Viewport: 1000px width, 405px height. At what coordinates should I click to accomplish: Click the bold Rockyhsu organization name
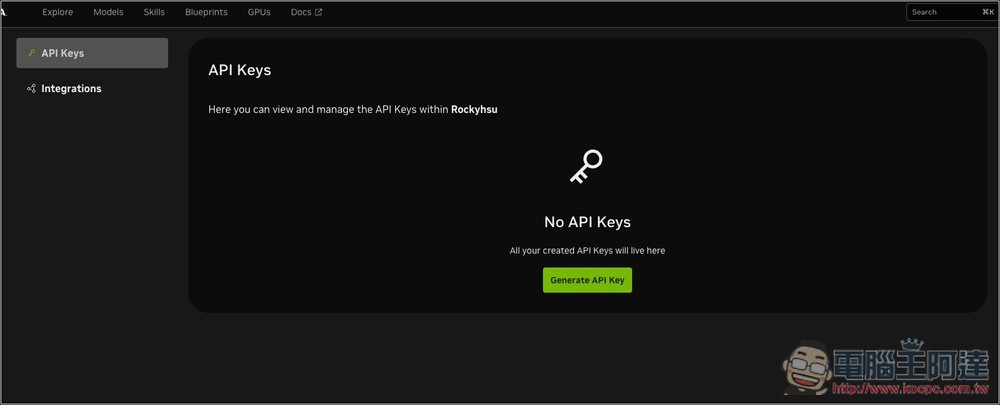pyautogui.click(x=474, y=109)
